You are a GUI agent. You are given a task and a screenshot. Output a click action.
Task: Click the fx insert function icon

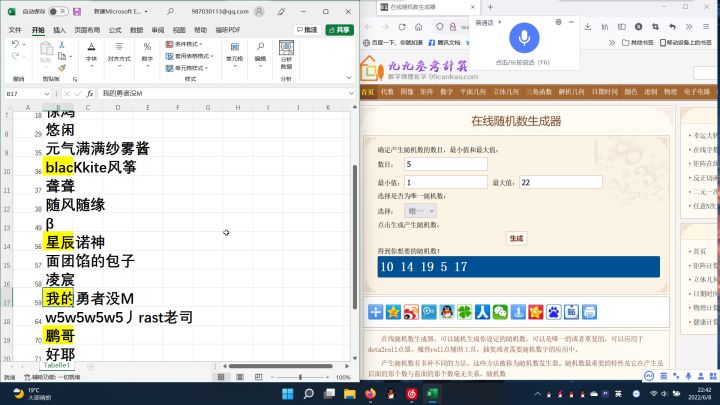pyautogui.click(x=90, y=94)
